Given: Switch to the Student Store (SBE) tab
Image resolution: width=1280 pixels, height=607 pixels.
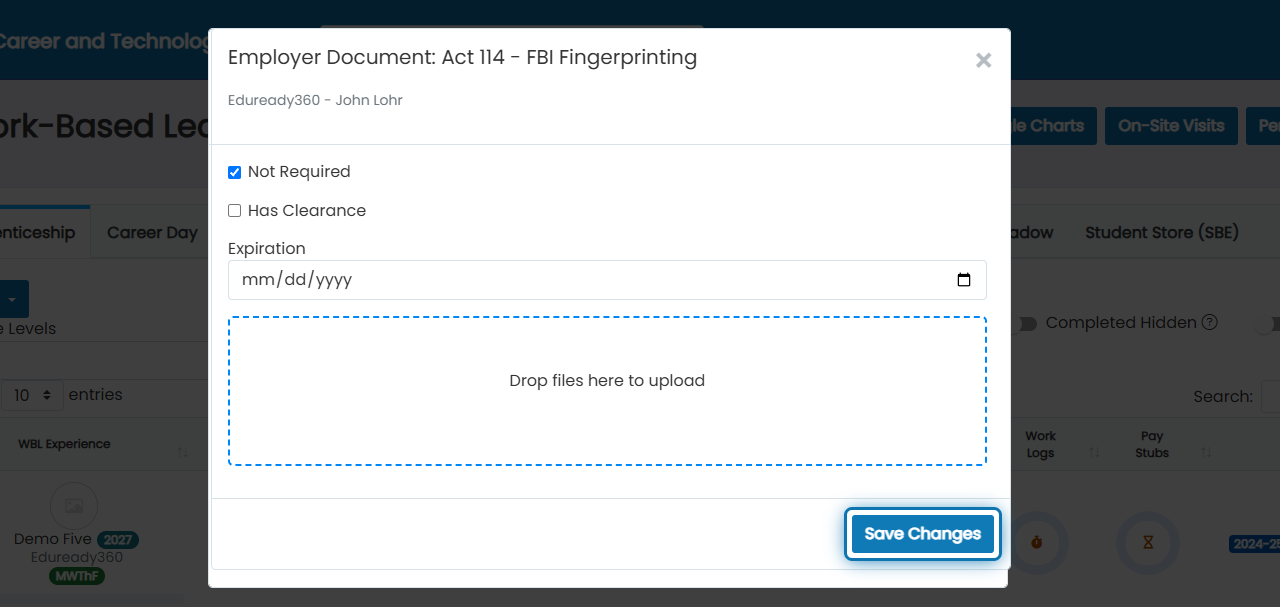Looking at the screenshot, I should [x=1162, y=232].
